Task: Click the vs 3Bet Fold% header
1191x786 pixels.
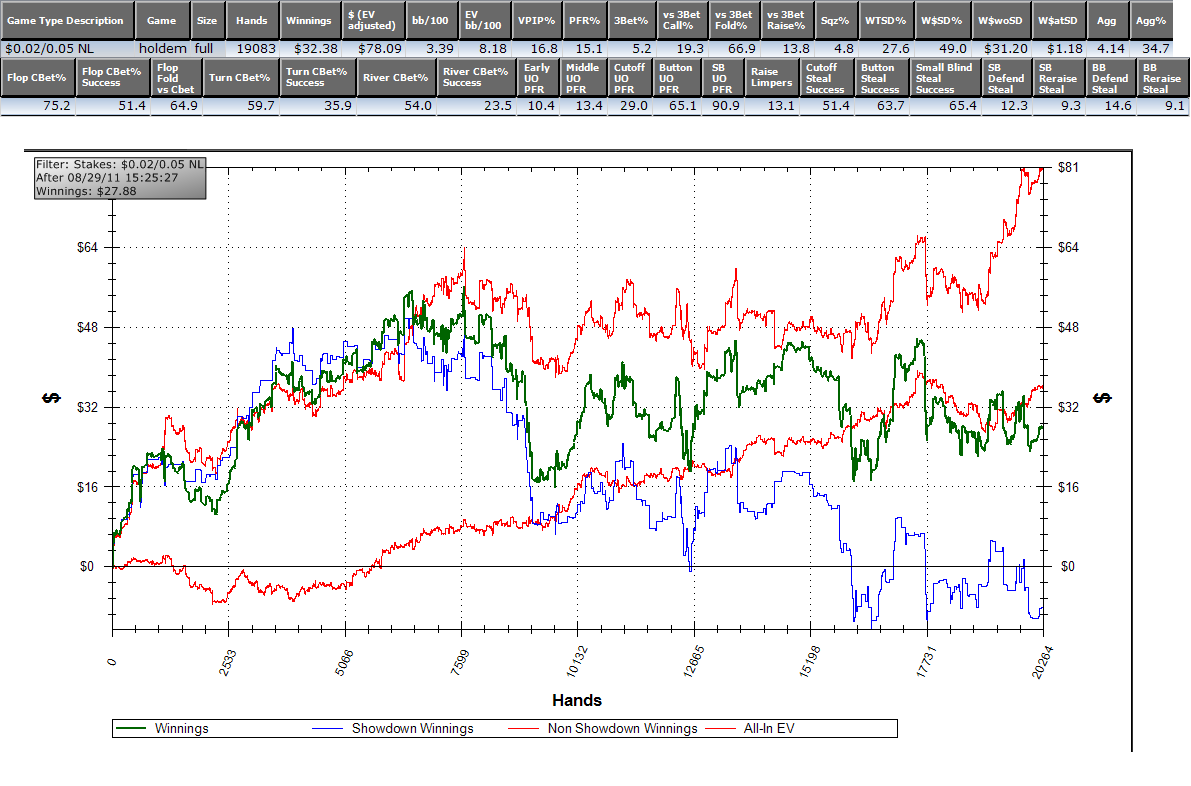Action: point(733,21)
